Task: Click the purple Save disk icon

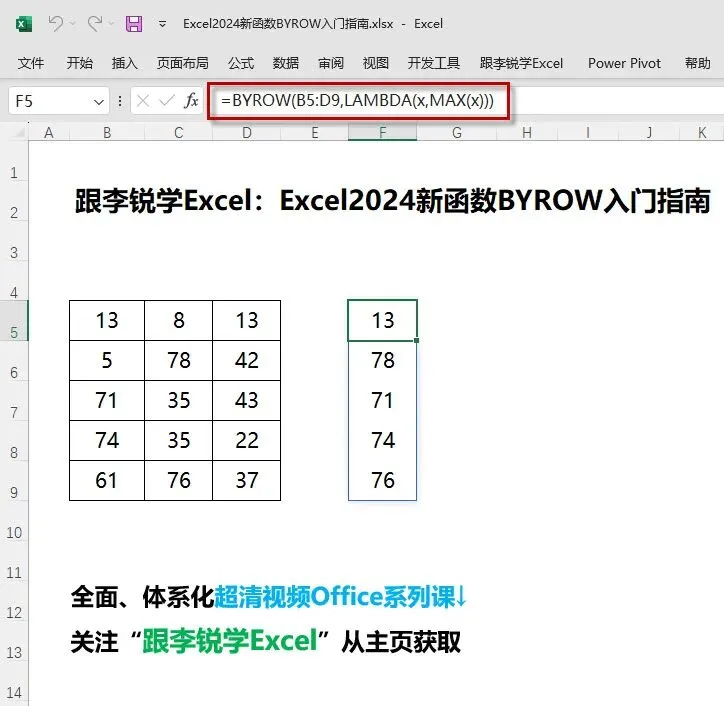Action: pyautogui.click(x=134, y=24)
